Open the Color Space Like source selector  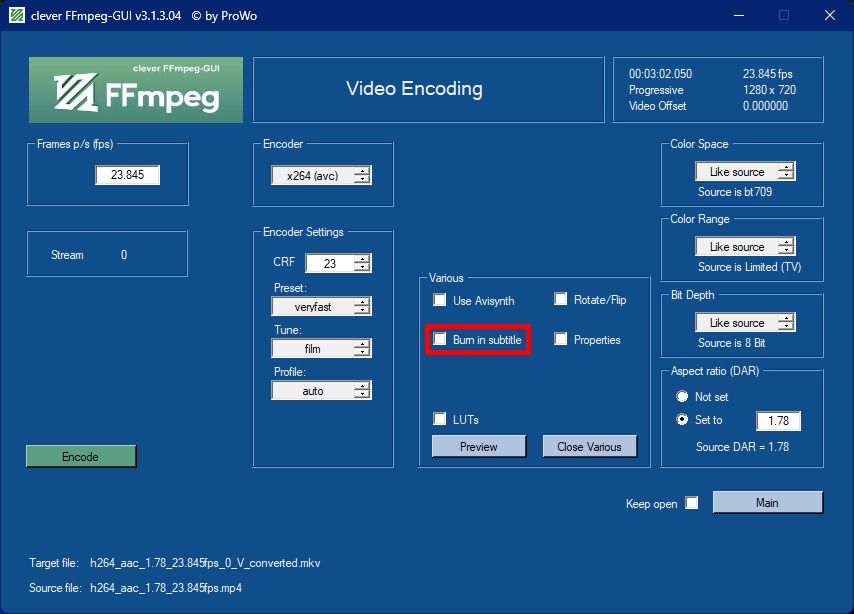tap(745, 171)
